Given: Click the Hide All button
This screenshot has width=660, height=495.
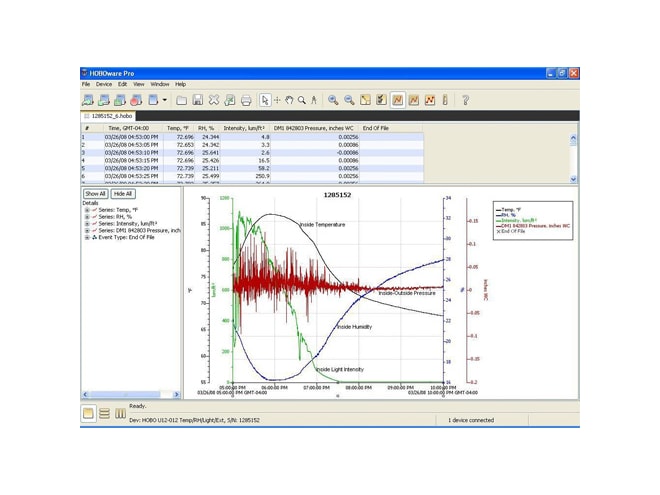Looking at the screenshot, I should pos(122,194).
